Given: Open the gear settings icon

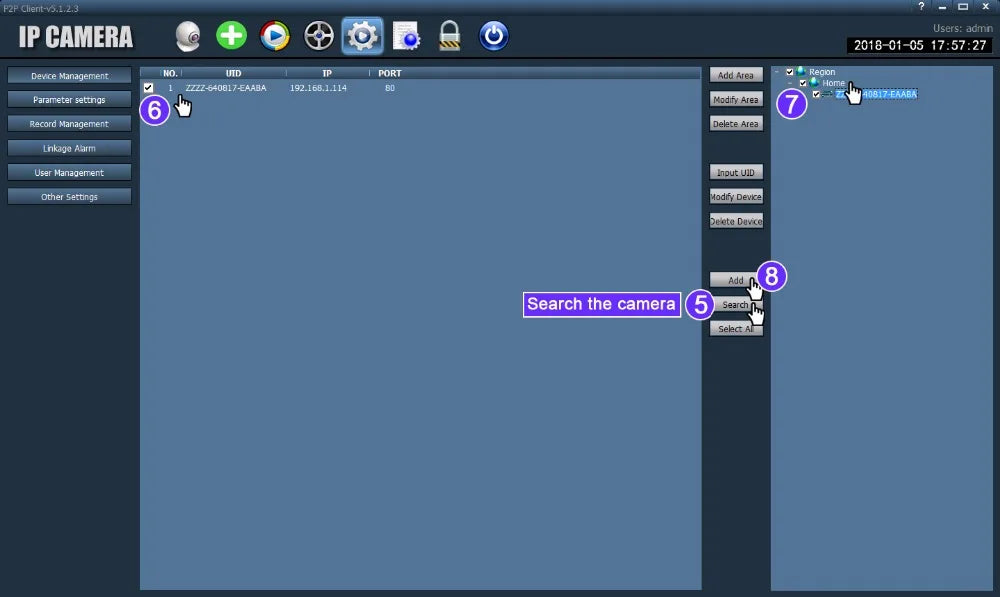Looking at the screenshot, I should (362, 36).
